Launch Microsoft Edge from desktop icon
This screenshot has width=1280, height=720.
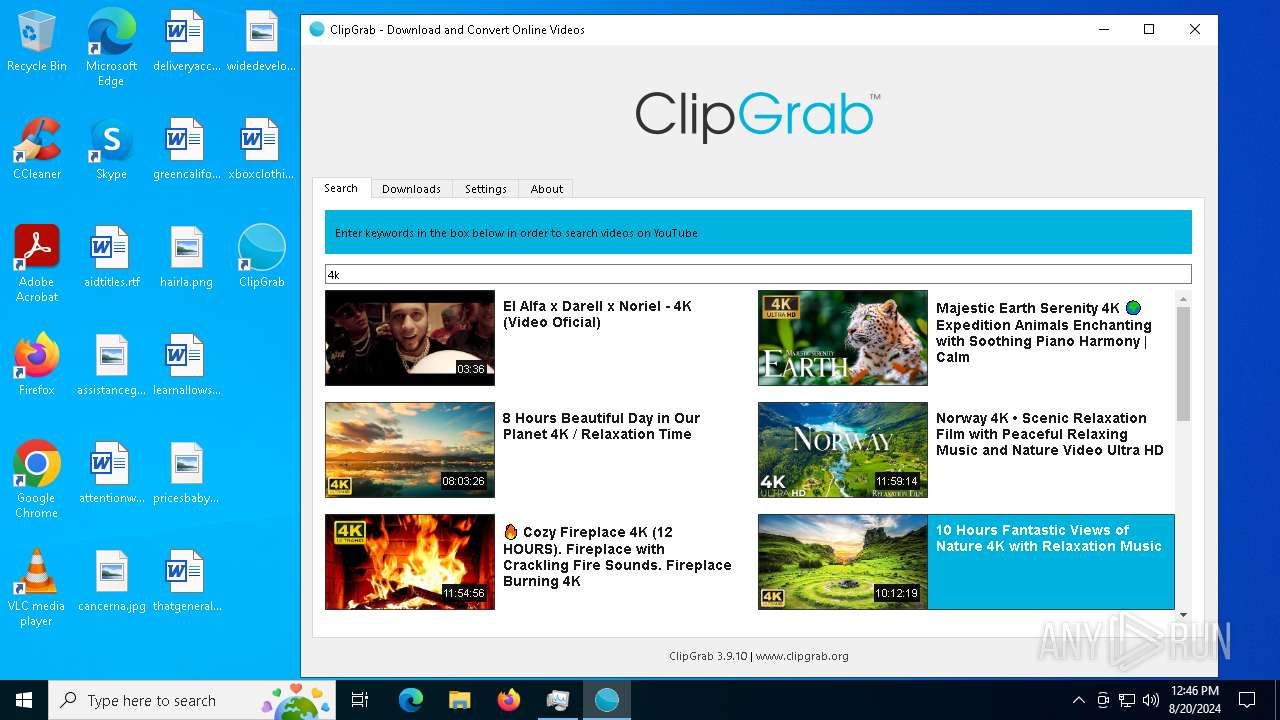coord(111,47)
